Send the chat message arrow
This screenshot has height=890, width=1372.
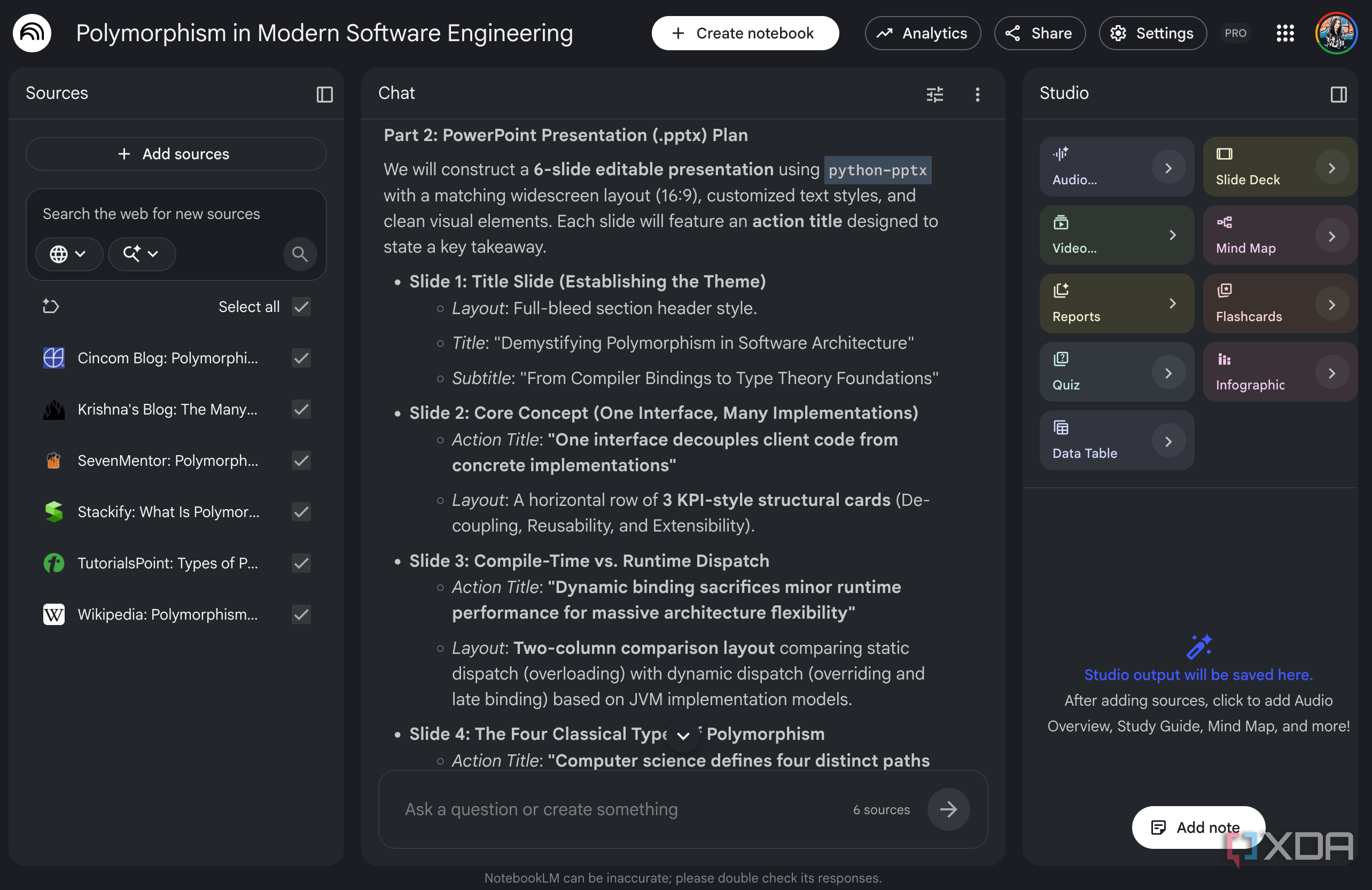coord(948,809)
